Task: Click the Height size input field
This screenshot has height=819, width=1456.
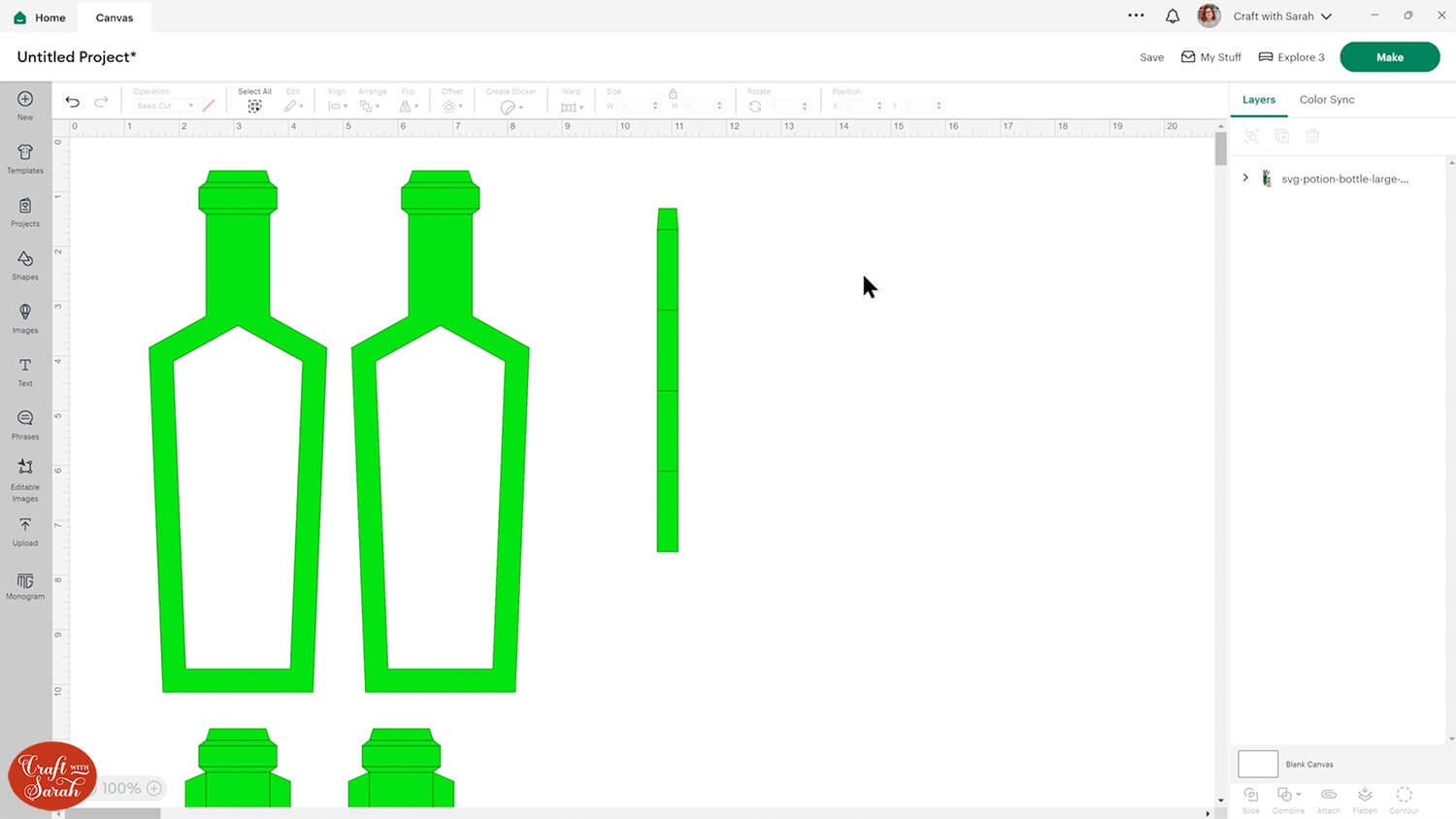Action: coord(698,106)
